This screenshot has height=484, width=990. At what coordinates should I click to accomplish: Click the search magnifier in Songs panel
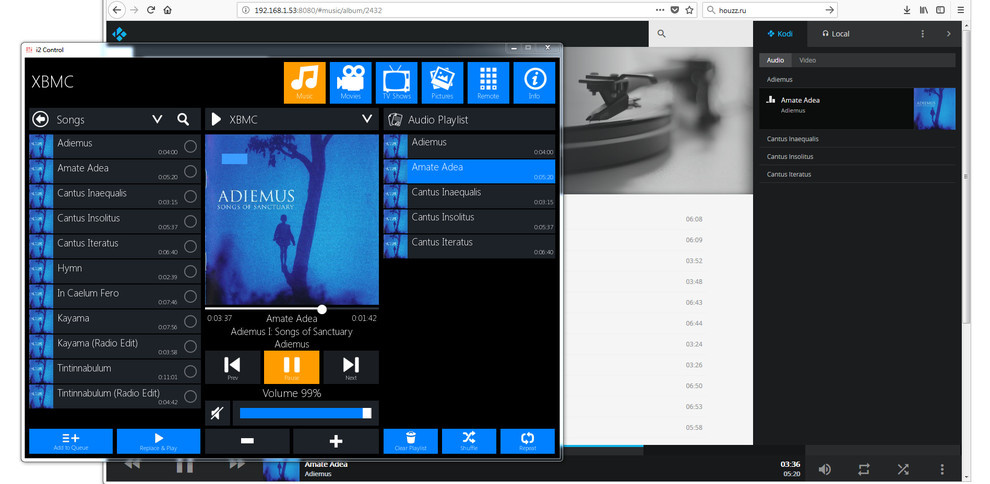[x=183, y=119]
